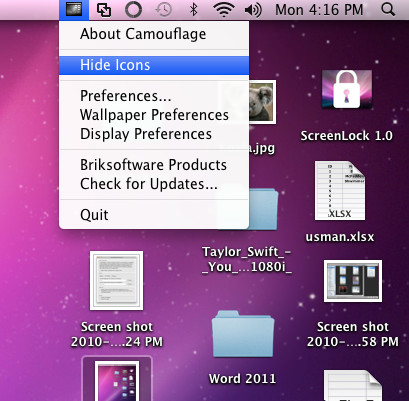Select the koala .jpg image thumbnail

[x=262, y=102]
